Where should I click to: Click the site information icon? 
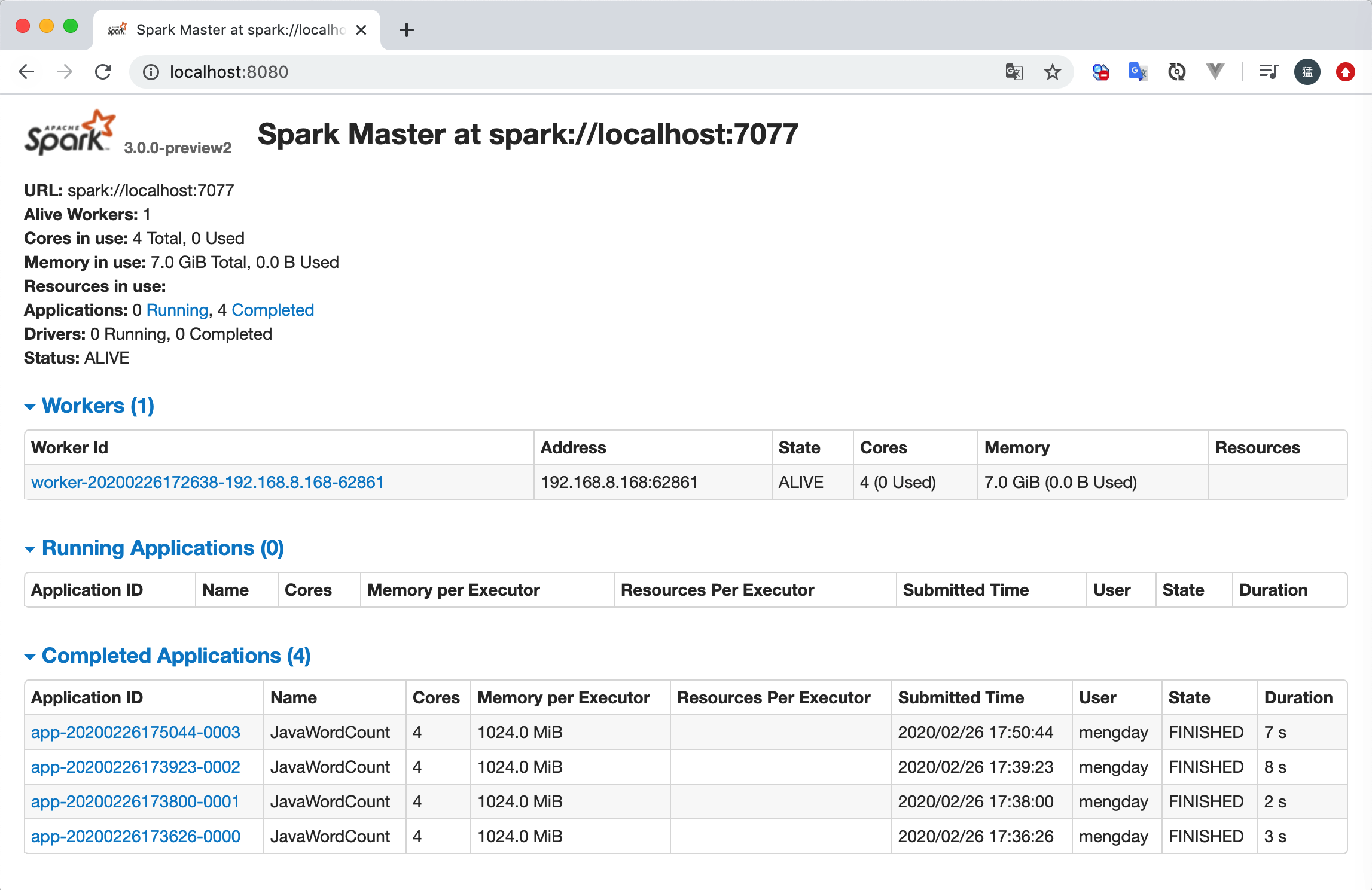pyautogui.click(x=151, y=72)
